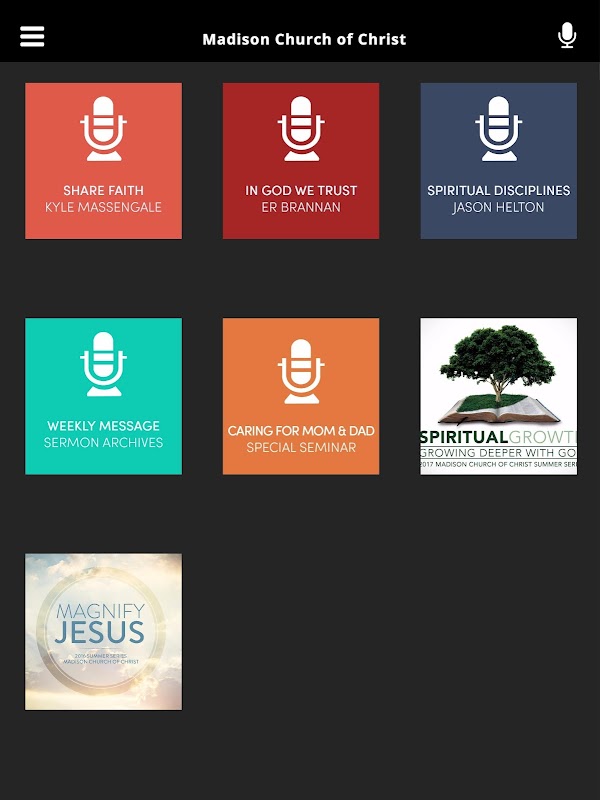Viewport: 600px width, 800px height.
Task: Tap the microphone icon in the header
Action: 567,36
